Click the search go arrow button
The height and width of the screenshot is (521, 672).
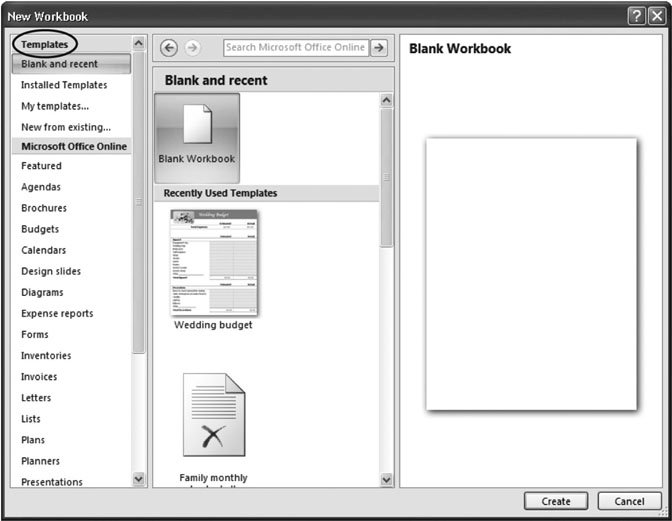pyautogui.click(x=379, y=47)
